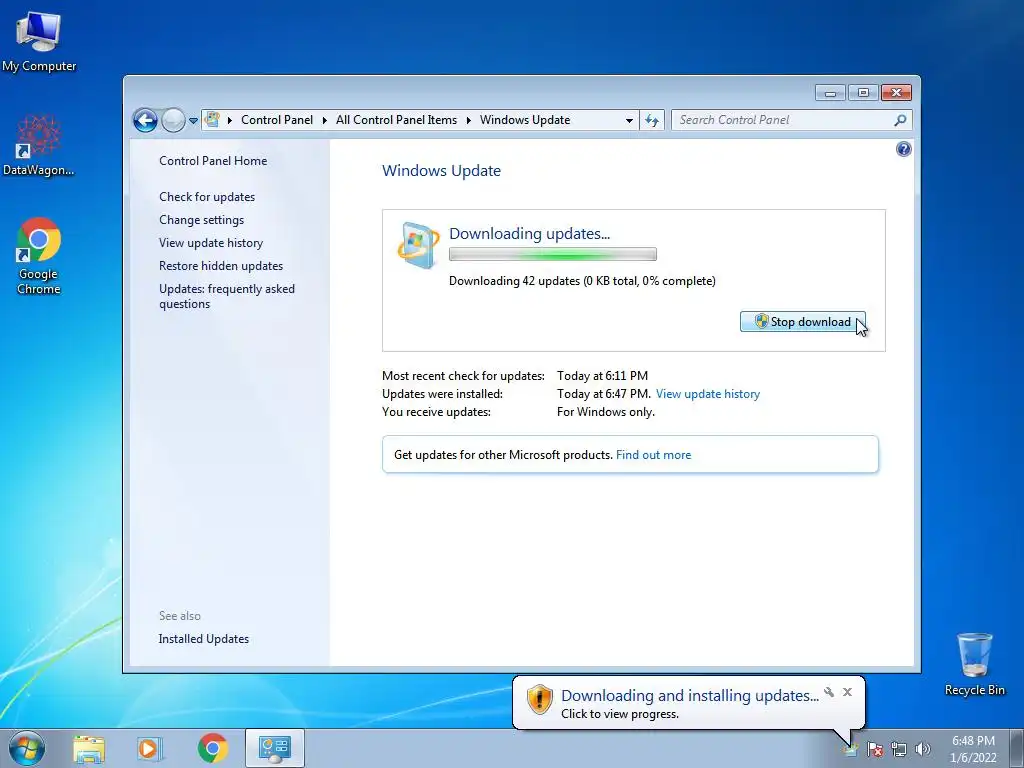Screen dimensions: 1024x768
Task: Click Show desktop strip at taskbar end
Action: (x=1017, y=748)
